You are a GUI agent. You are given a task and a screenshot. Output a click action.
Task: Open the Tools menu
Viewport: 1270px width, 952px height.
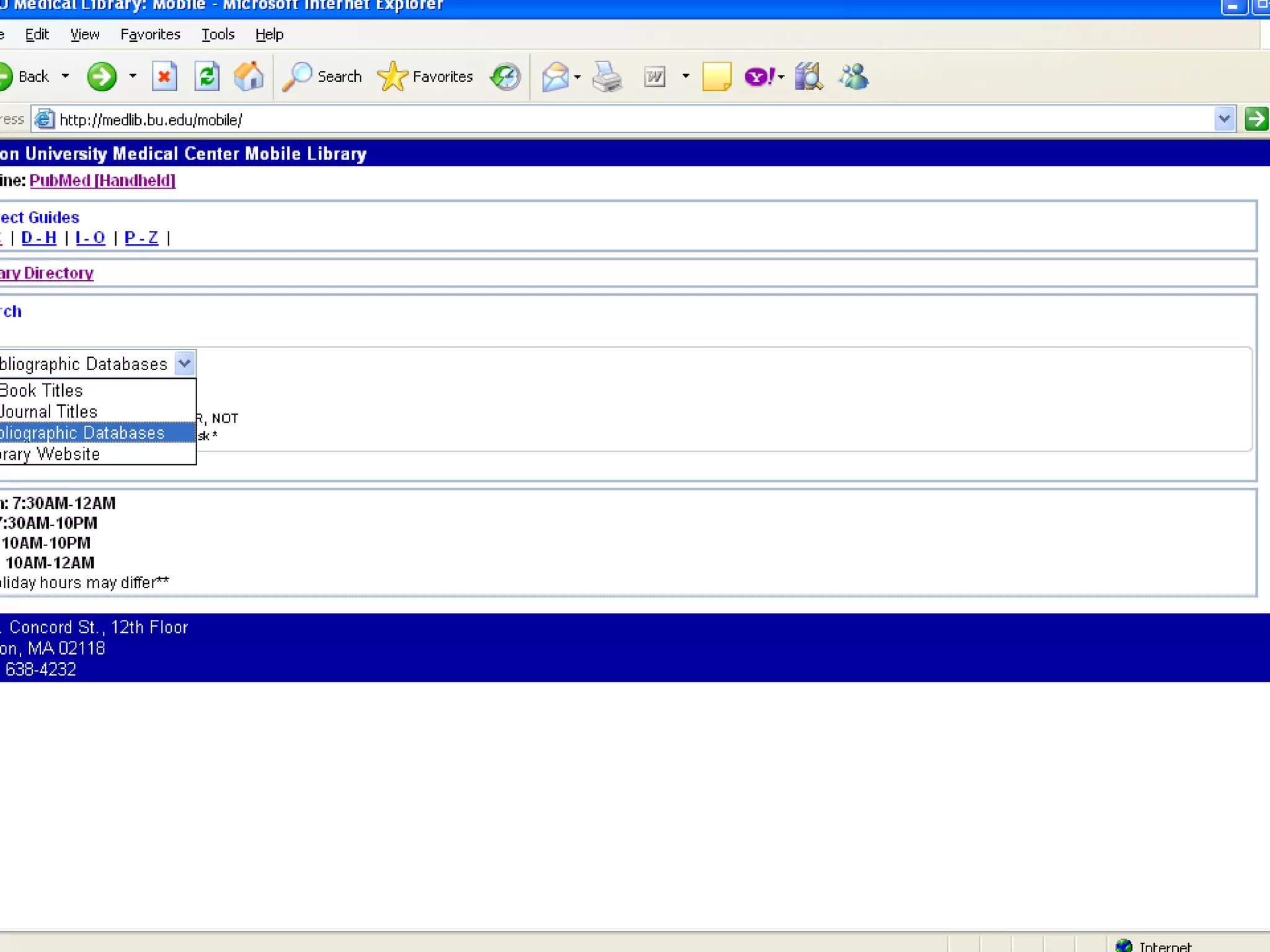pos(218,35)
